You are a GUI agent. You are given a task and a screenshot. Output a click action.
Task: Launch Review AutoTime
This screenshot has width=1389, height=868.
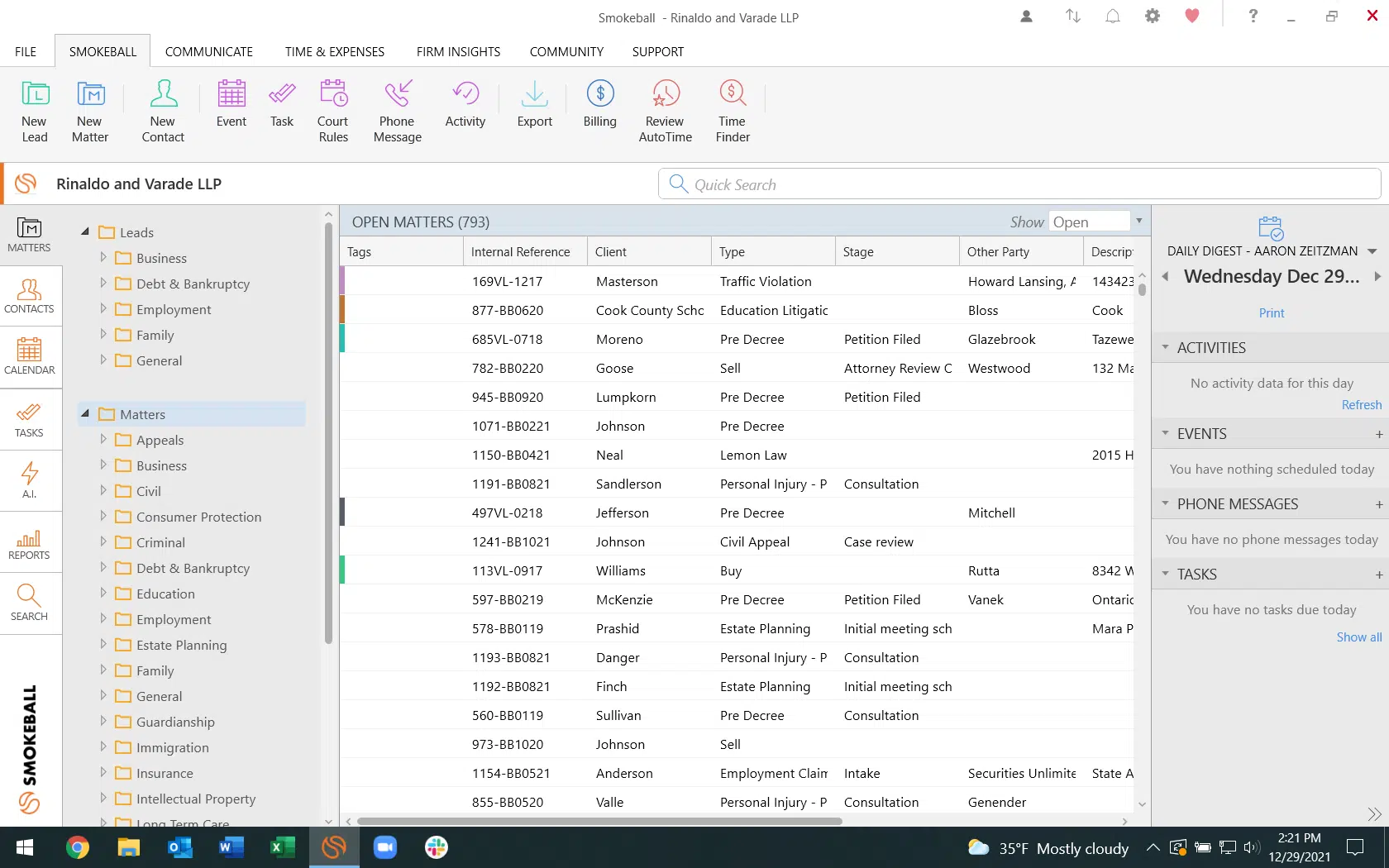[664, 110]
